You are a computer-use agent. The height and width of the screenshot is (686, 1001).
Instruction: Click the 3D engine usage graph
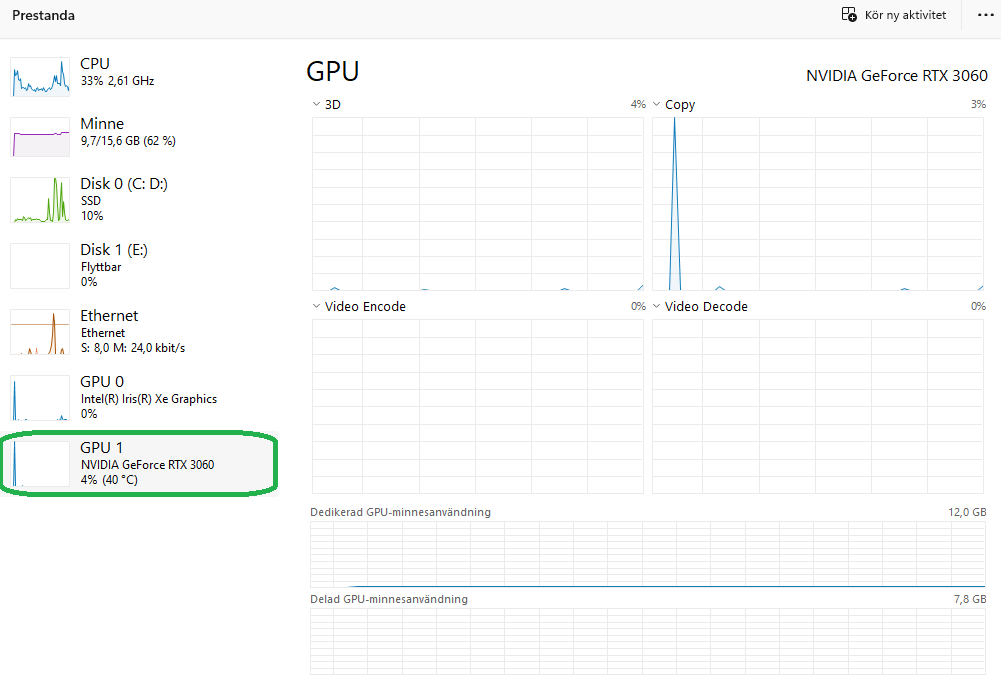pyautogui.click(x=478, y=204)
